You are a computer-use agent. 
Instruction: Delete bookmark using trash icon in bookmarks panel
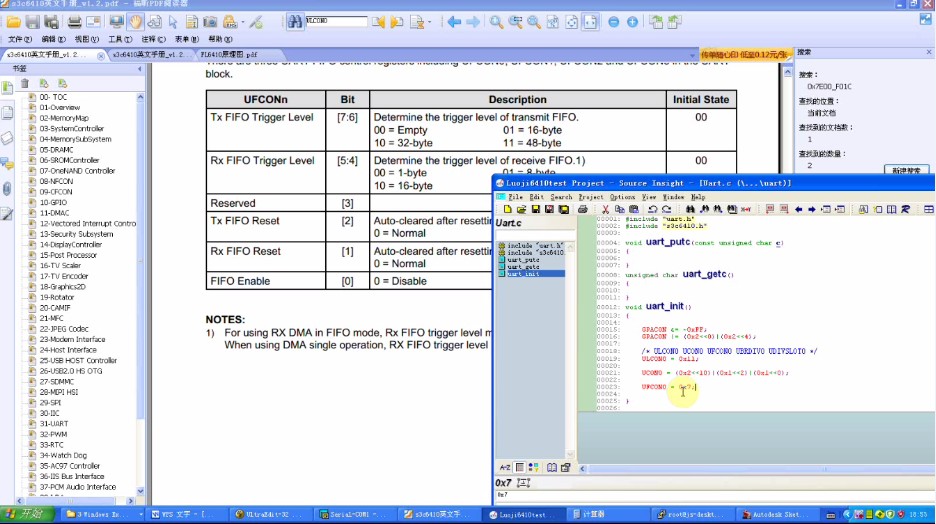(x=25, y=84)
